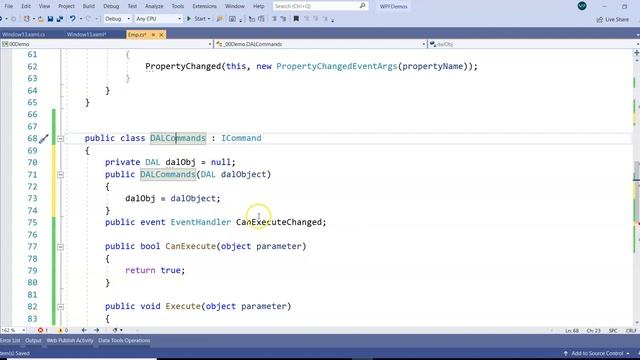Open the Test menu
This screenshot has height=360, width=640.
pos(132,6)
